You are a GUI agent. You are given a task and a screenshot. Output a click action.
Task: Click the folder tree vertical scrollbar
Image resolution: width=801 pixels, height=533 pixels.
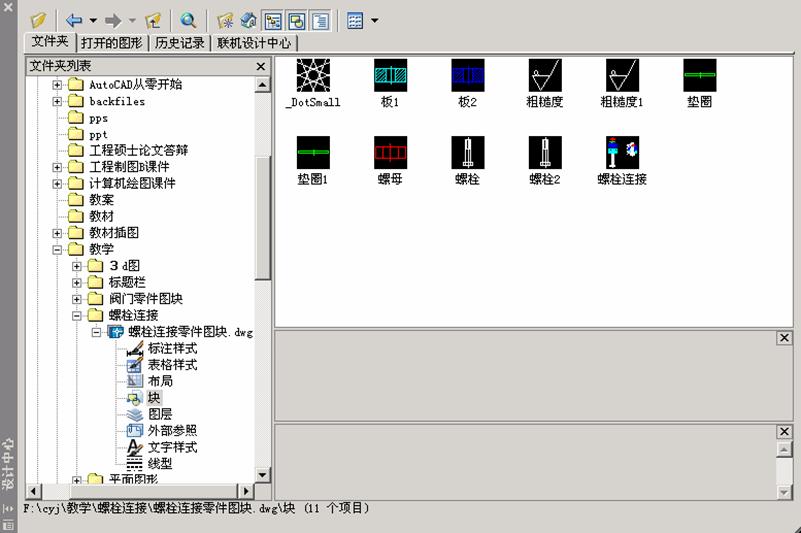[263, 220]
